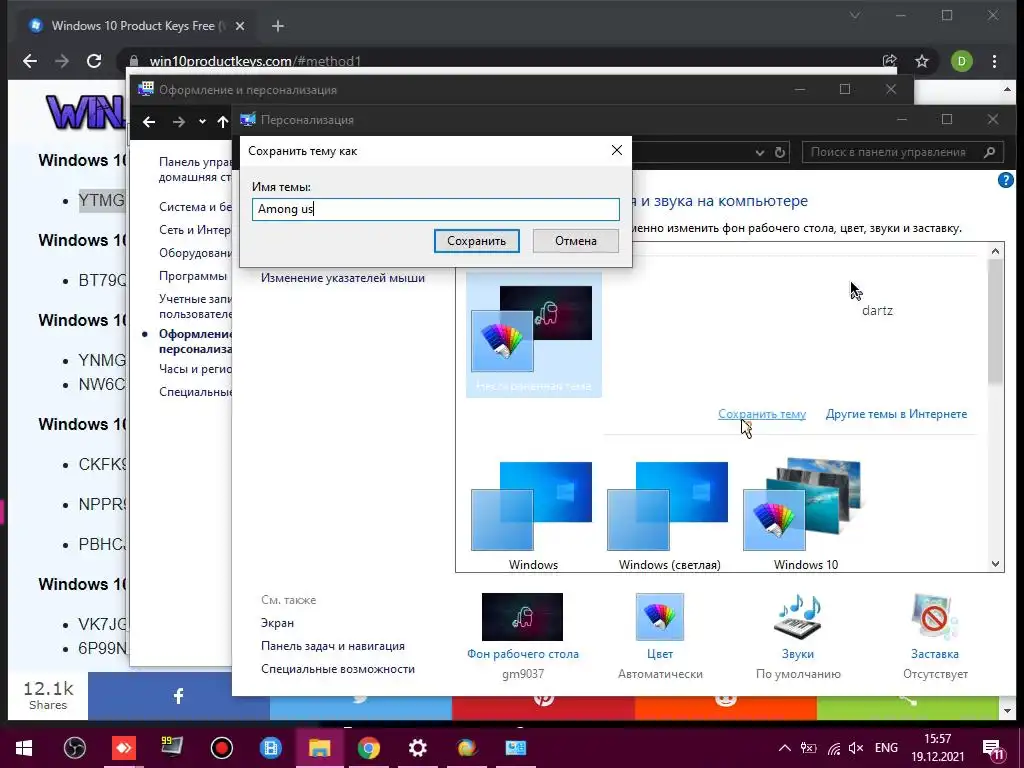Close the Windows 10 Product Keys tab
The image size is (1024, 768).
240,26
